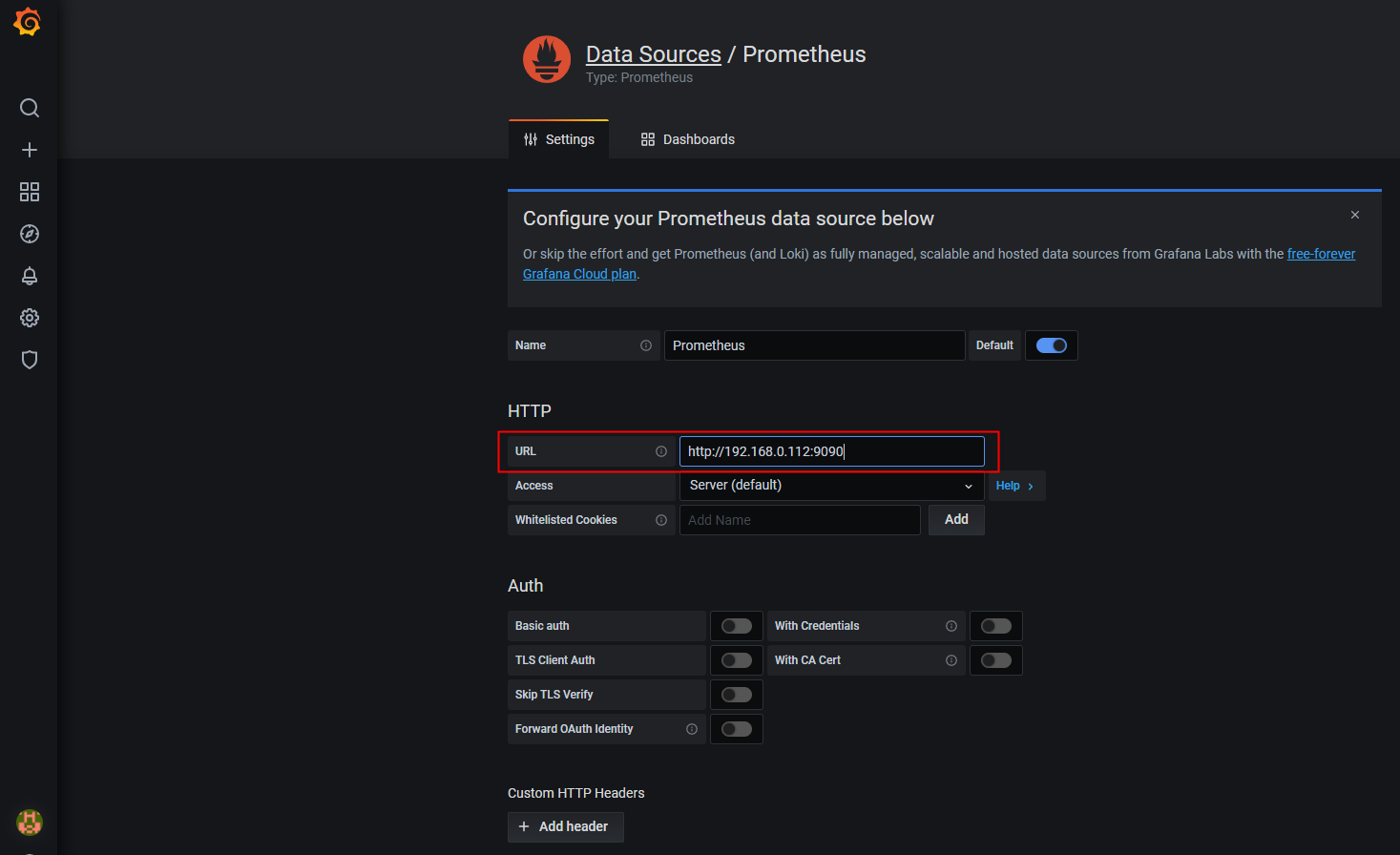Screen dimensions: 1400x855
Task: Switch to the Dashboards tab
Action: pyautogui.click(x=688, y=139)
